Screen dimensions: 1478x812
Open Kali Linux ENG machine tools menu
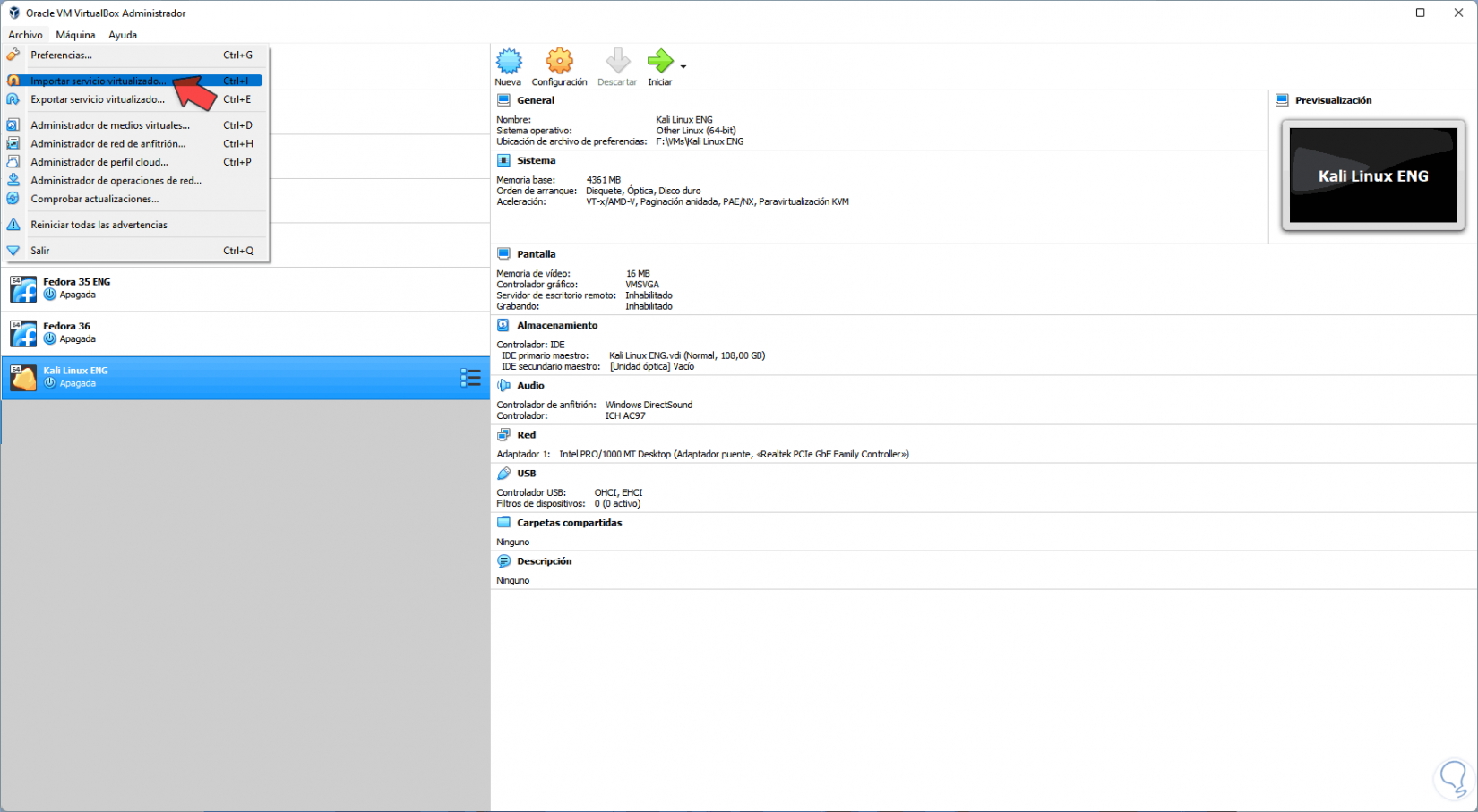470,378
